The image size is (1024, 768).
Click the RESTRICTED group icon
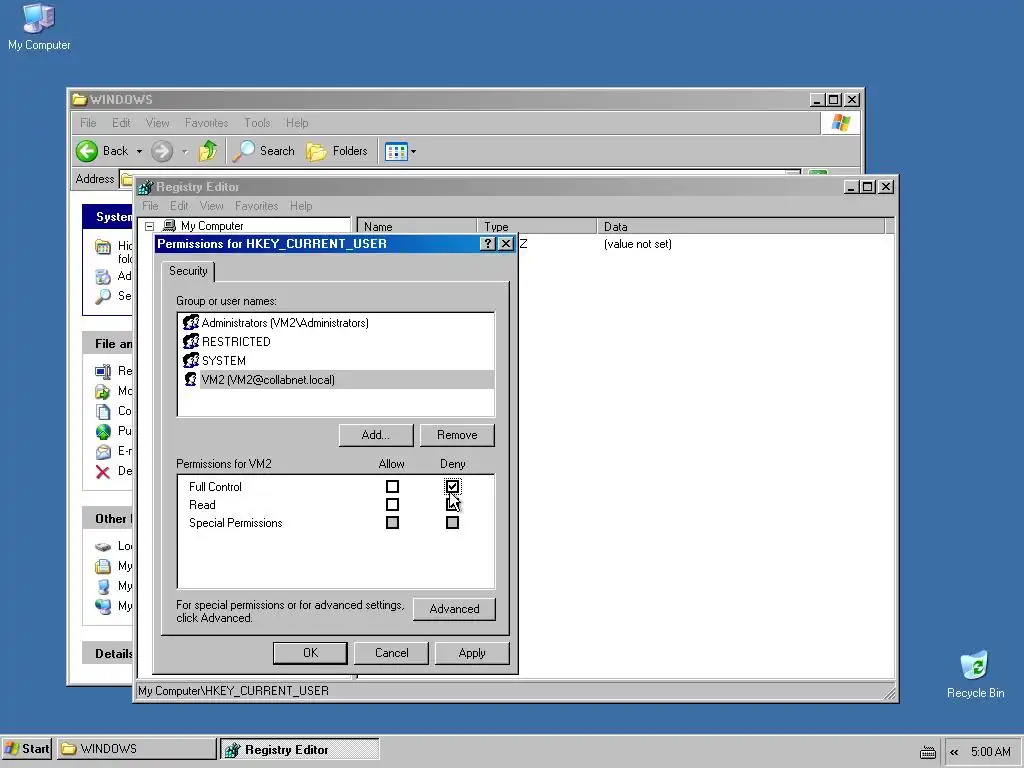pyautogui.click(x=191, y=342)
